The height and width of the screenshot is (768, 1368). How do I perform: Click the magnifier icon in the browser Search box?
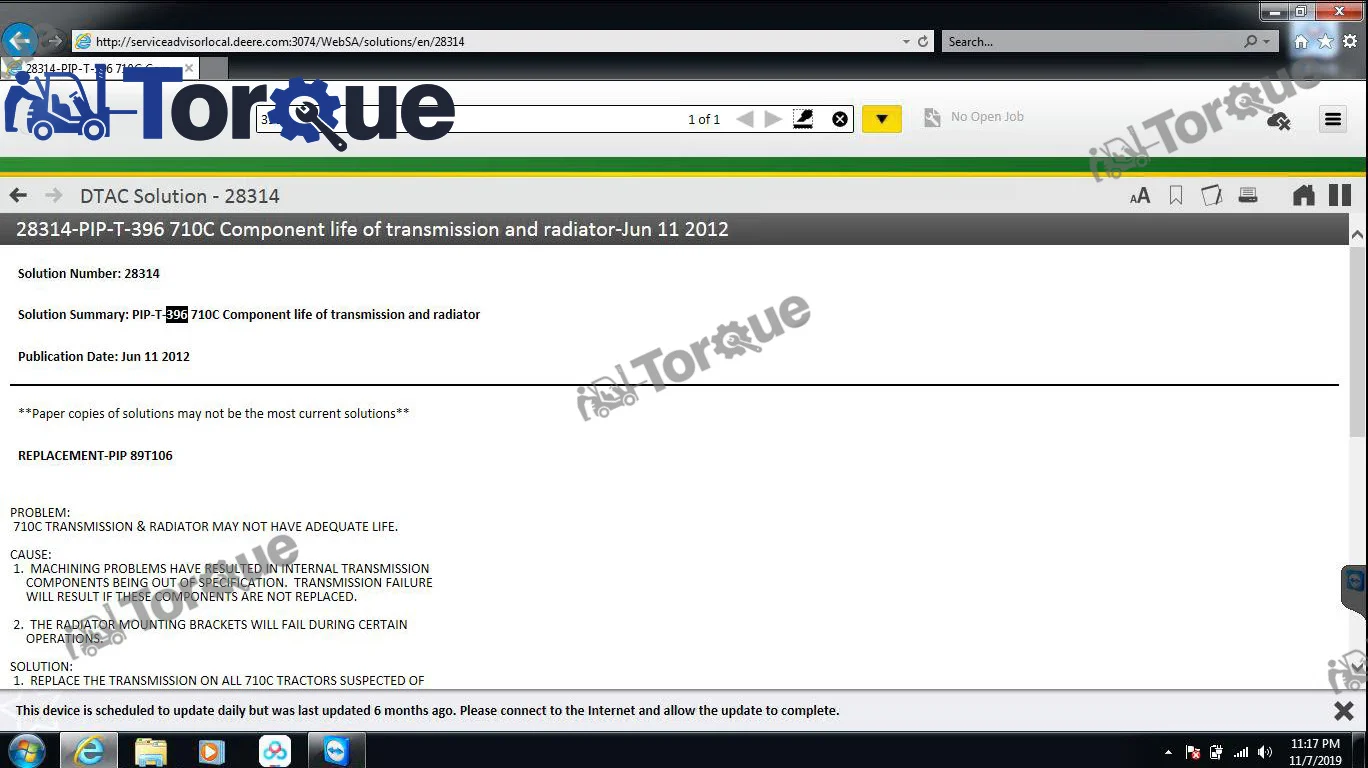(1250, 42)
